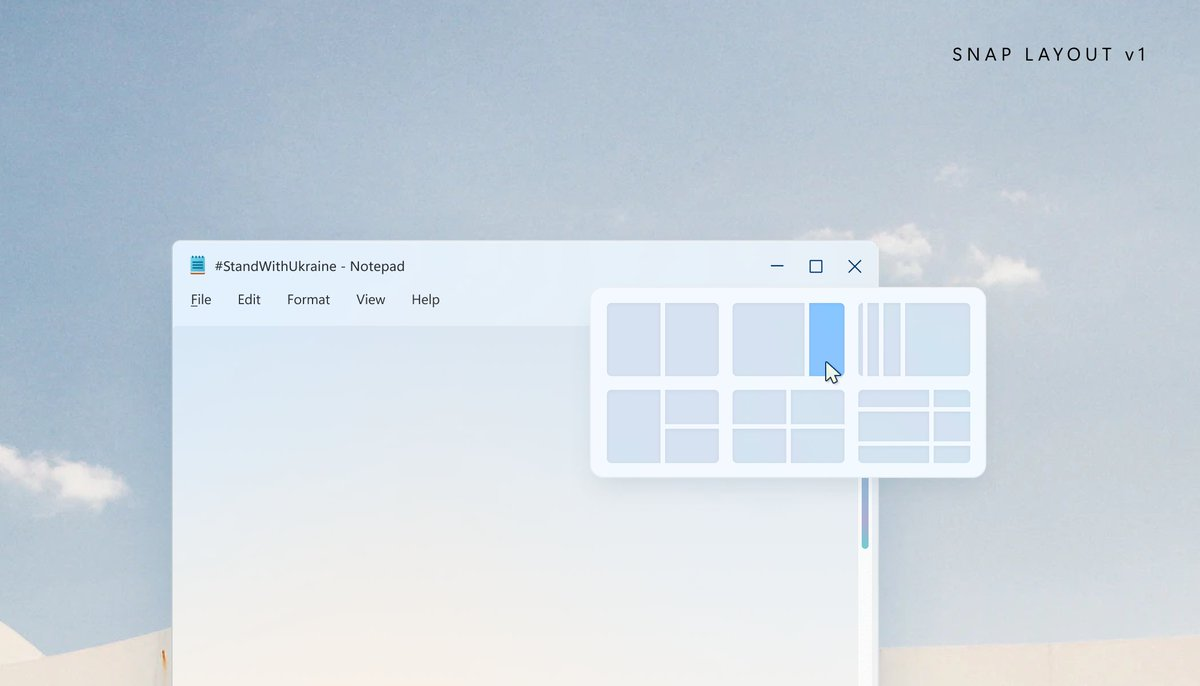Click the Notepad app icon in title bar
The image size is (1200, 686).
(198, 265)
